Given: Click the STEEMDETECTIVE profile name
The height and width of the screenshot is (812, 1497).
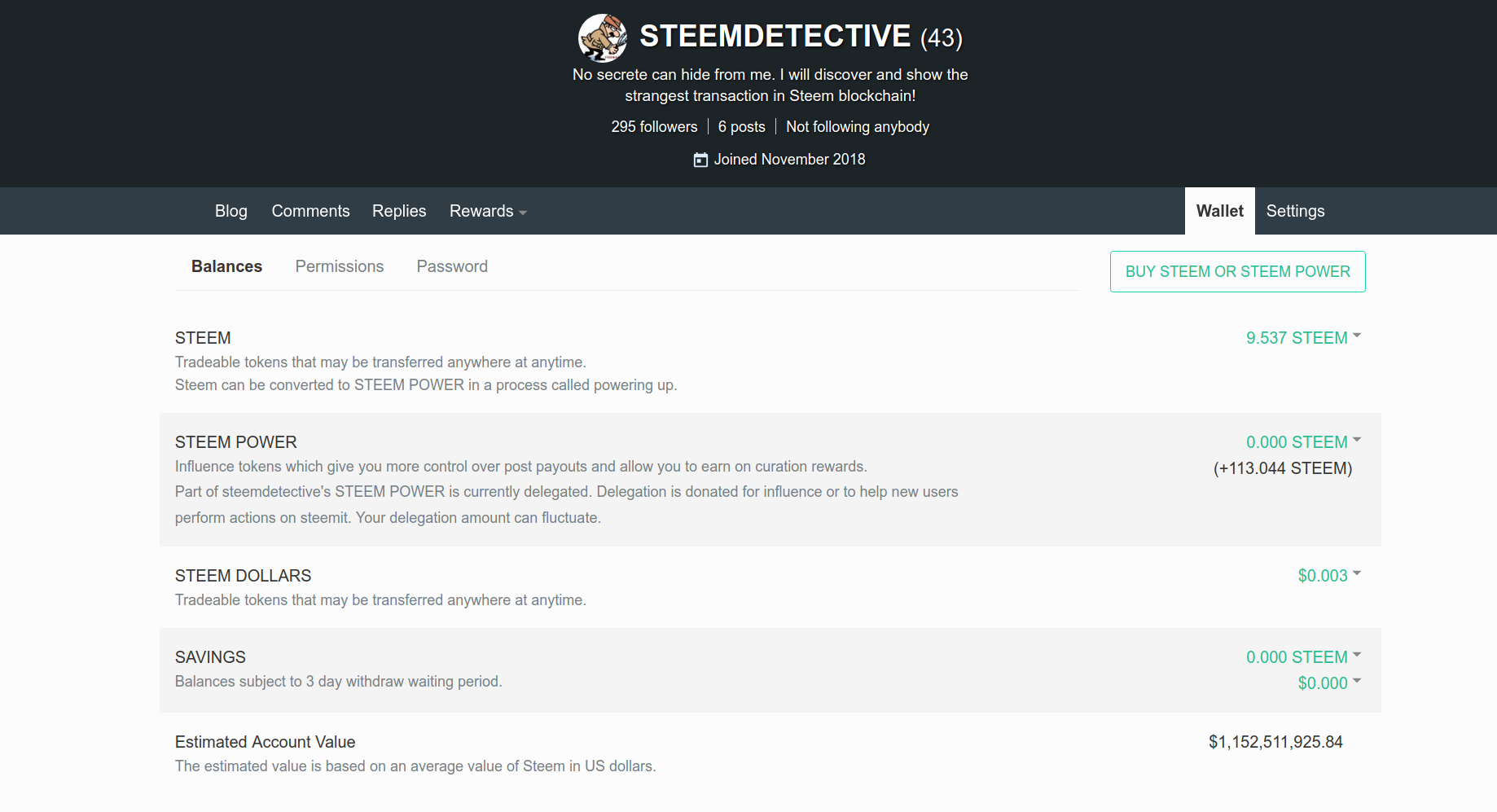Looking at the screenshot, I should [775, 36].
